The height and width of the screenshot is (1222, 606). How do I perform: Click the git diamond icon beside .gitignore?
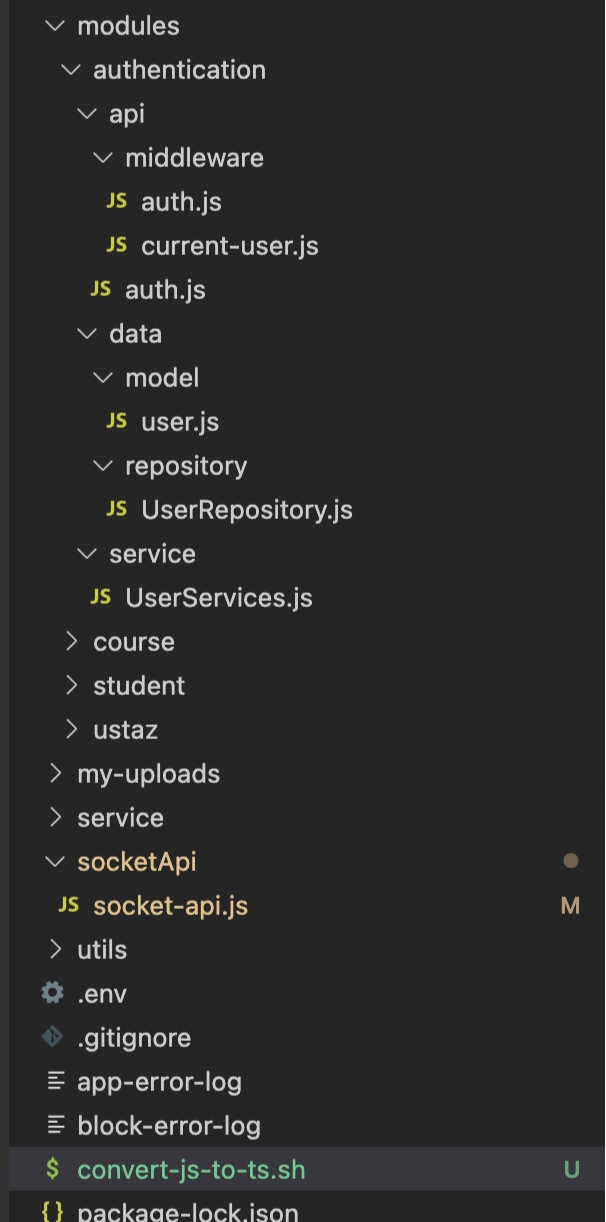[52, 1037]
